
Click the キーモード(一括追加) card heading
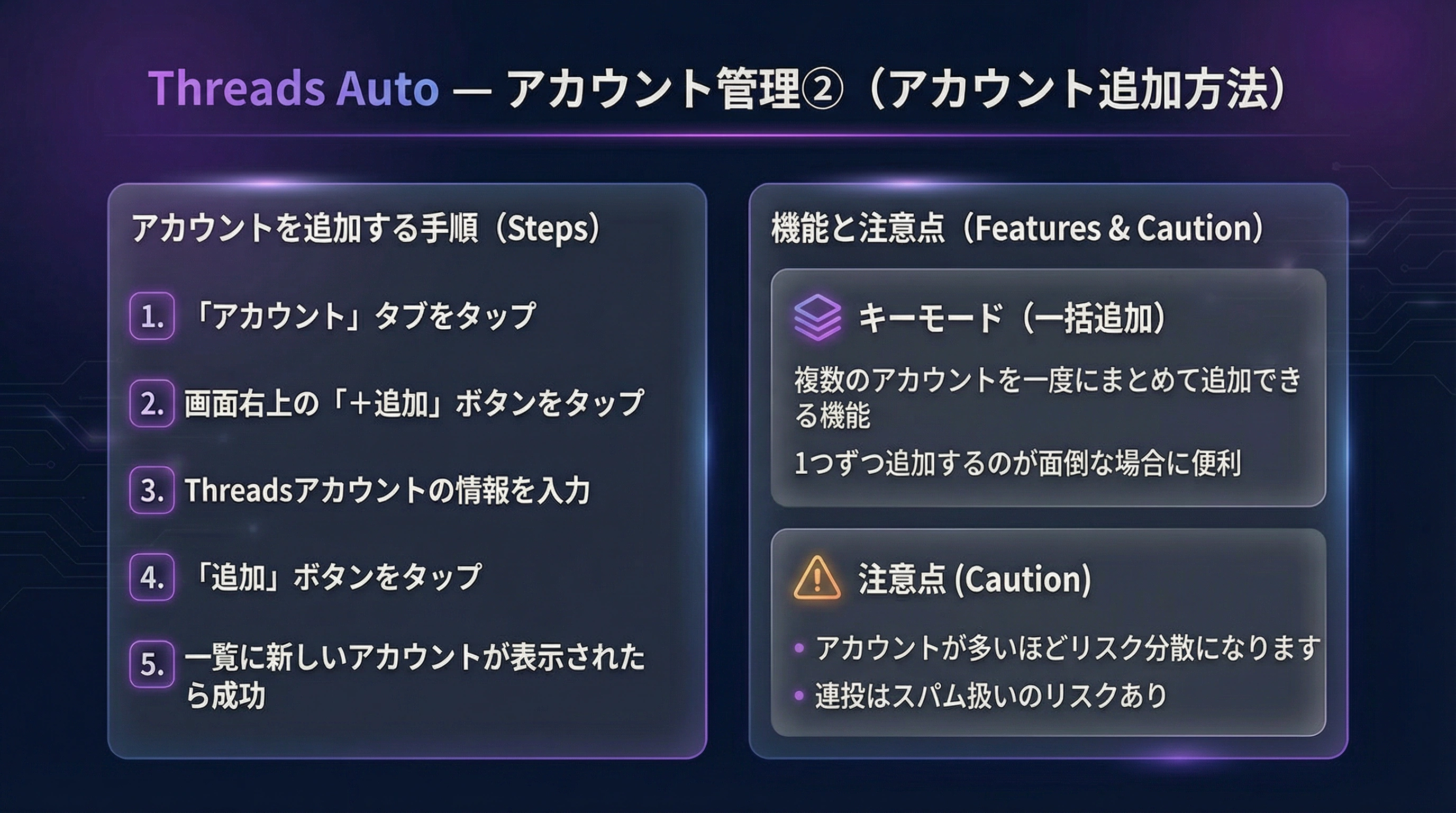coord(1013,318)
